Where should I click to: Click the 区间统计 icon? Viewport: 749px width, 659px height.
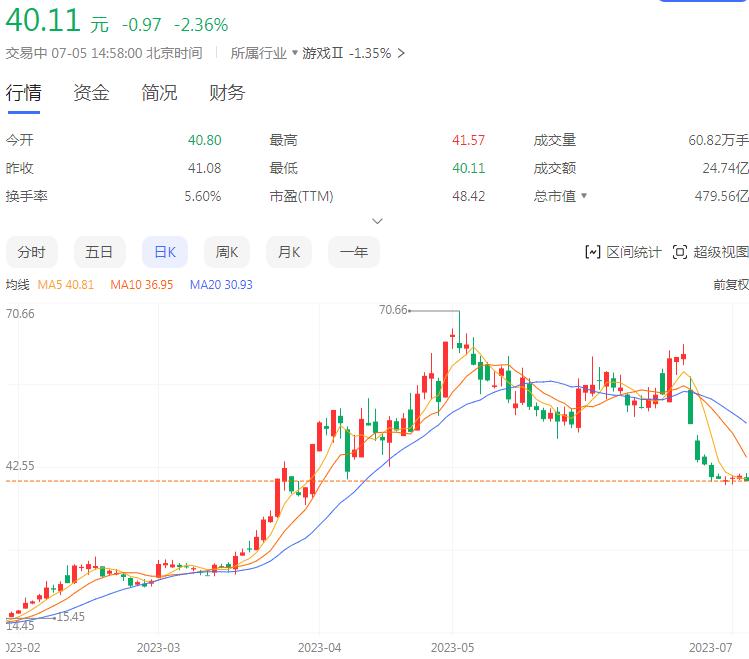tap(592, 252)
